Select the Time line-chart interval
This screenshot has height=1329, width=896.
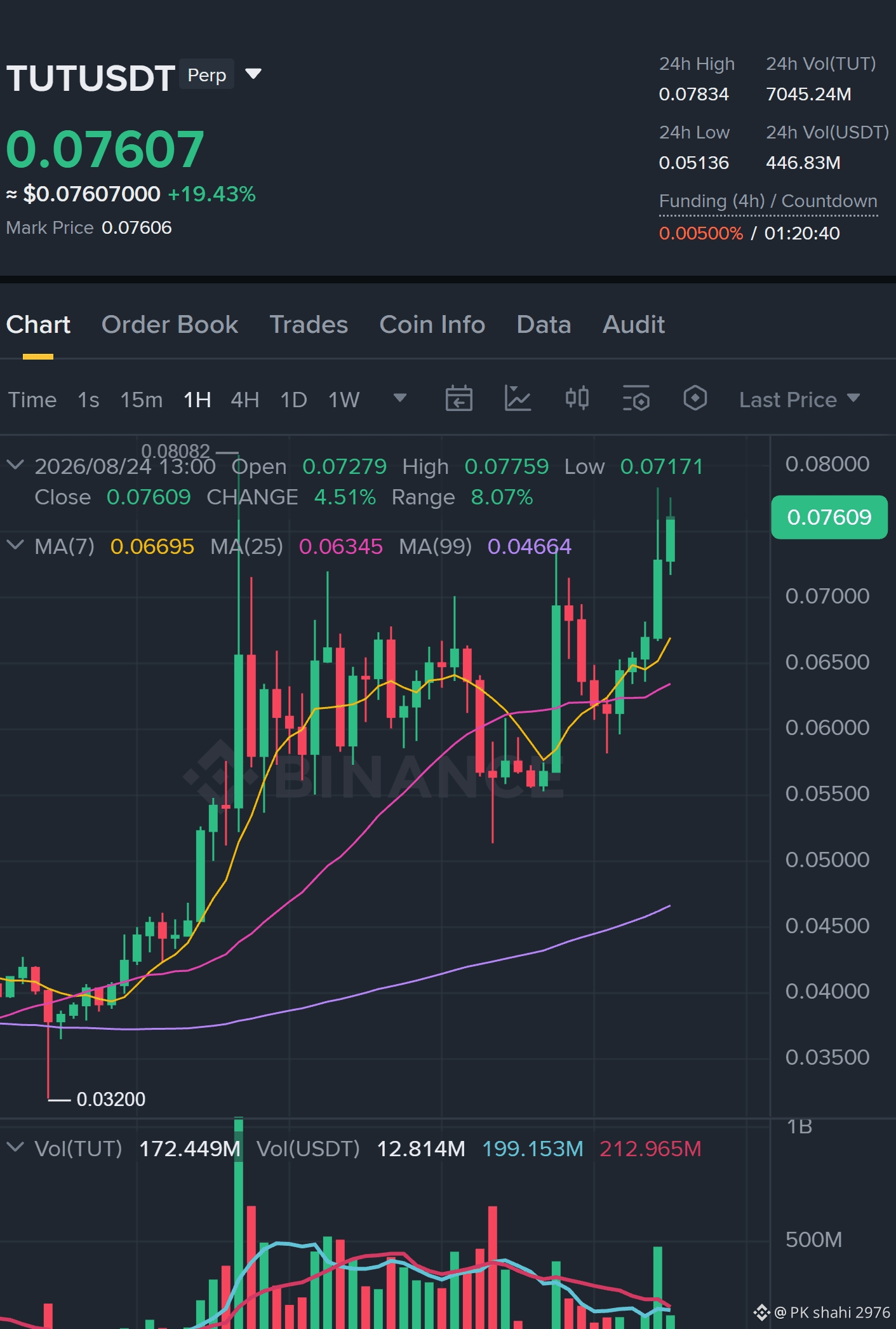click(32, 400)
